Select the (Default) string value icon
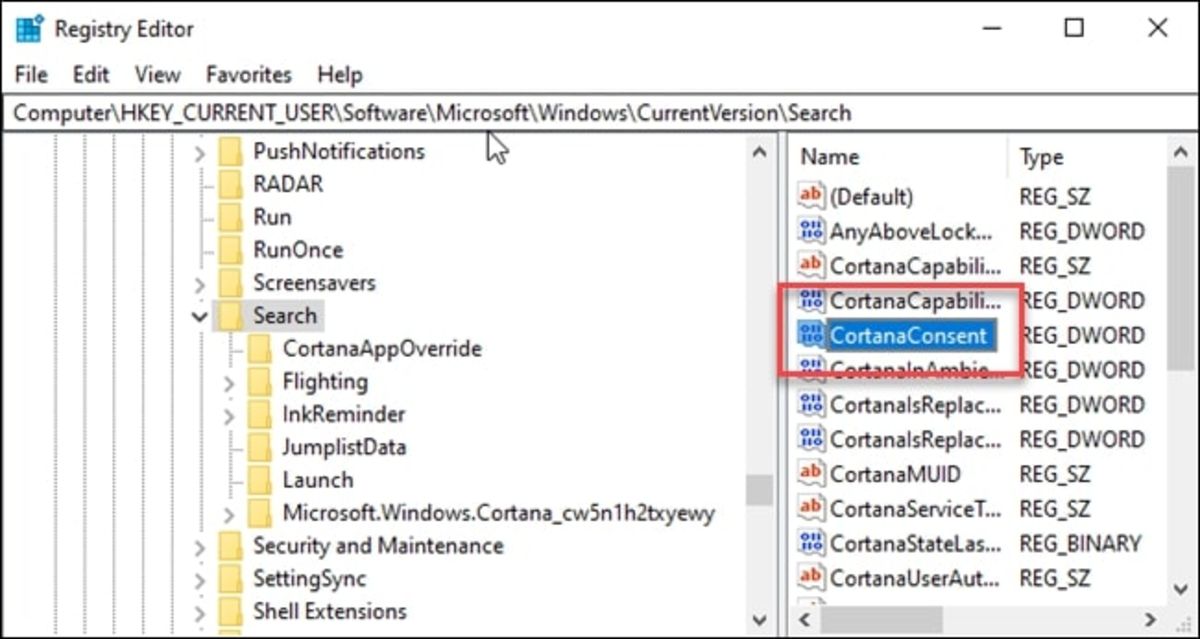The height and width of the screenshot is (639, 1200). (x=811, y=197)
